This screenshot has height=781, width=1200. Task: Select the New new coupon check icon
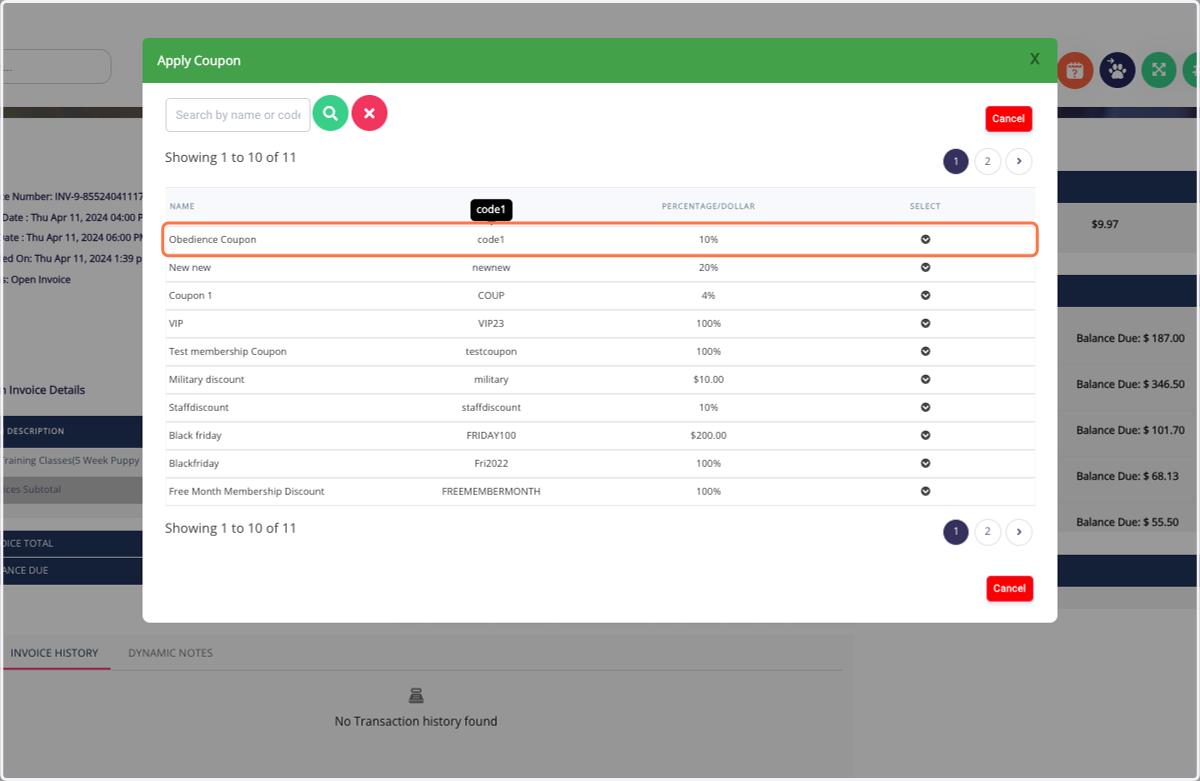tap(925, 268)
